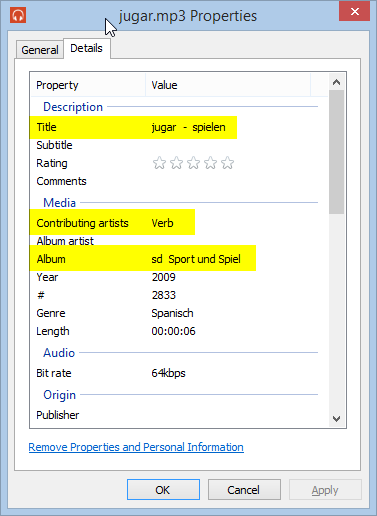377x516 pixels.
Task: Set rating to five stars
Action: tap(227, 163)
